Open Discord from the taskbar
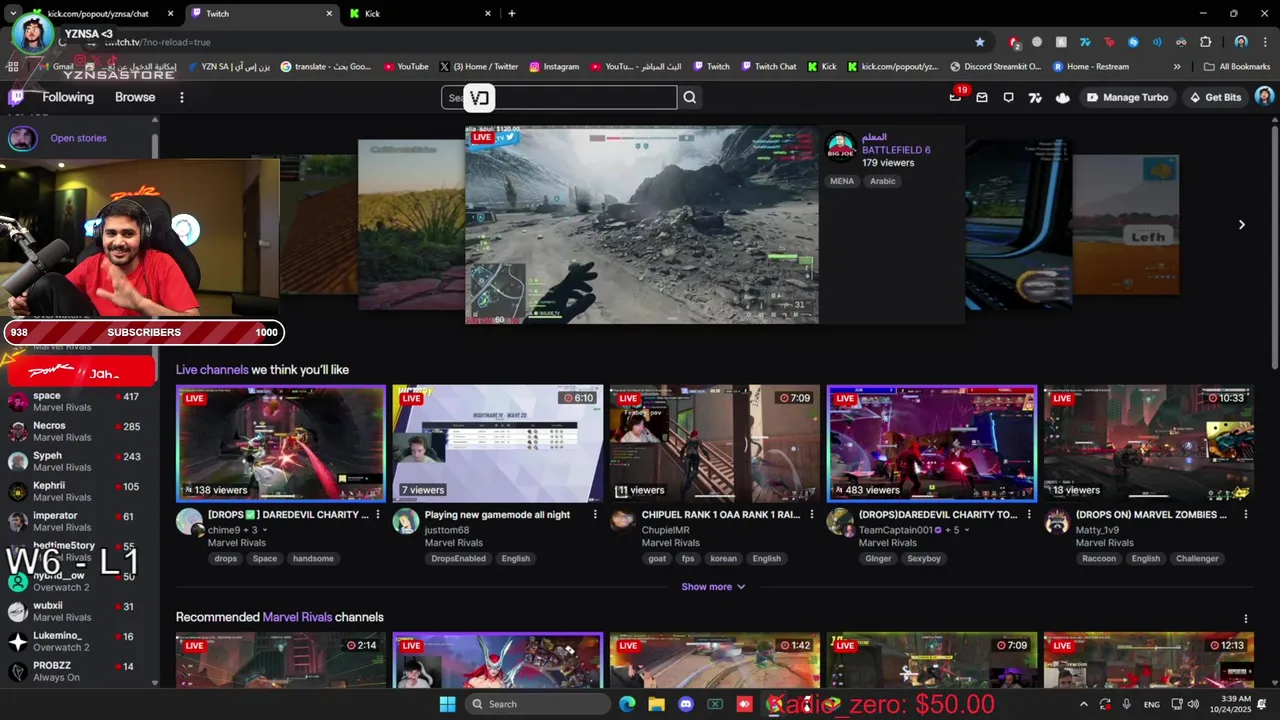The height and width of the screenshot is (720, 1280). click(686, 704)
